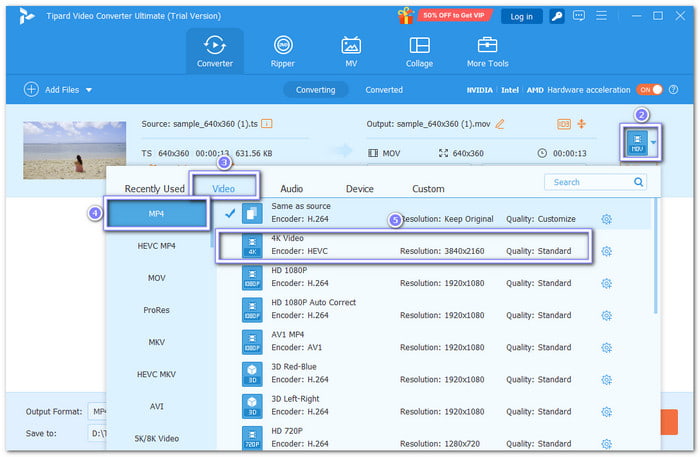
Task: Click the key register icon
Action: pos(557,16)
